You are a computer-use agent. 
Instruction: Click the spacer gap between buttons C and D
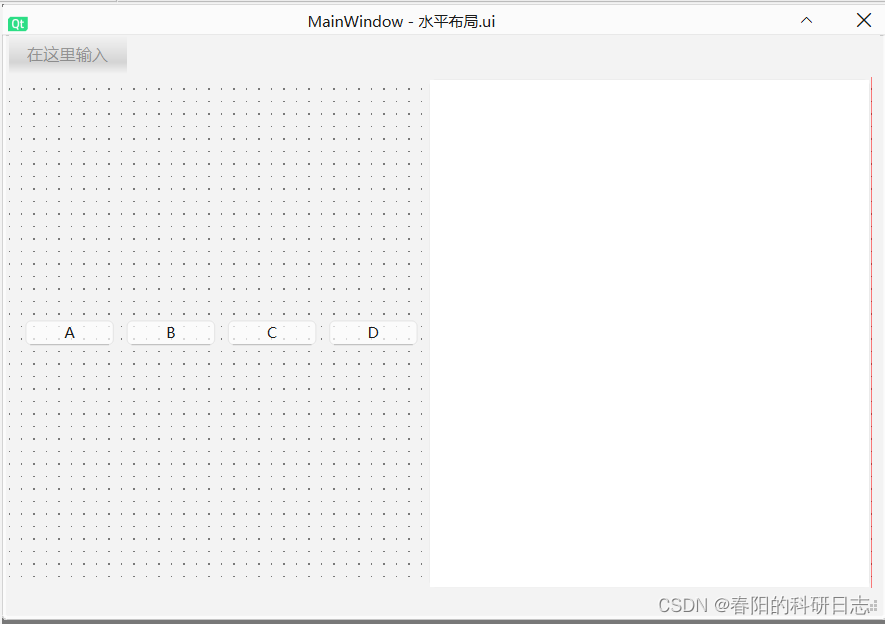point(321,332)
